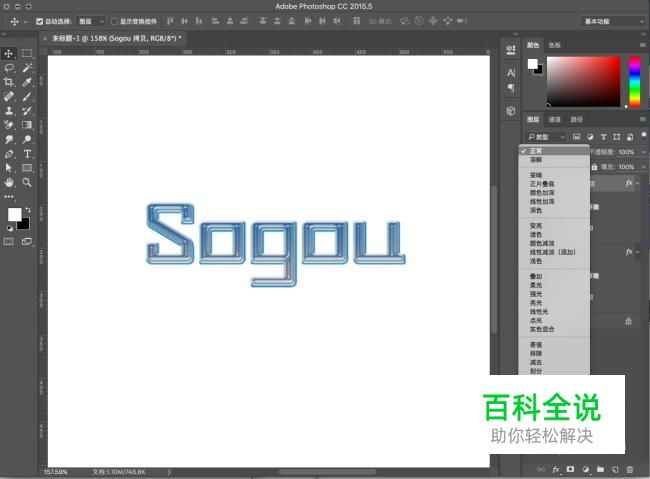650x479 pixels.
Task: Filter layers by pixel layer icon
Action: [576, 137]
